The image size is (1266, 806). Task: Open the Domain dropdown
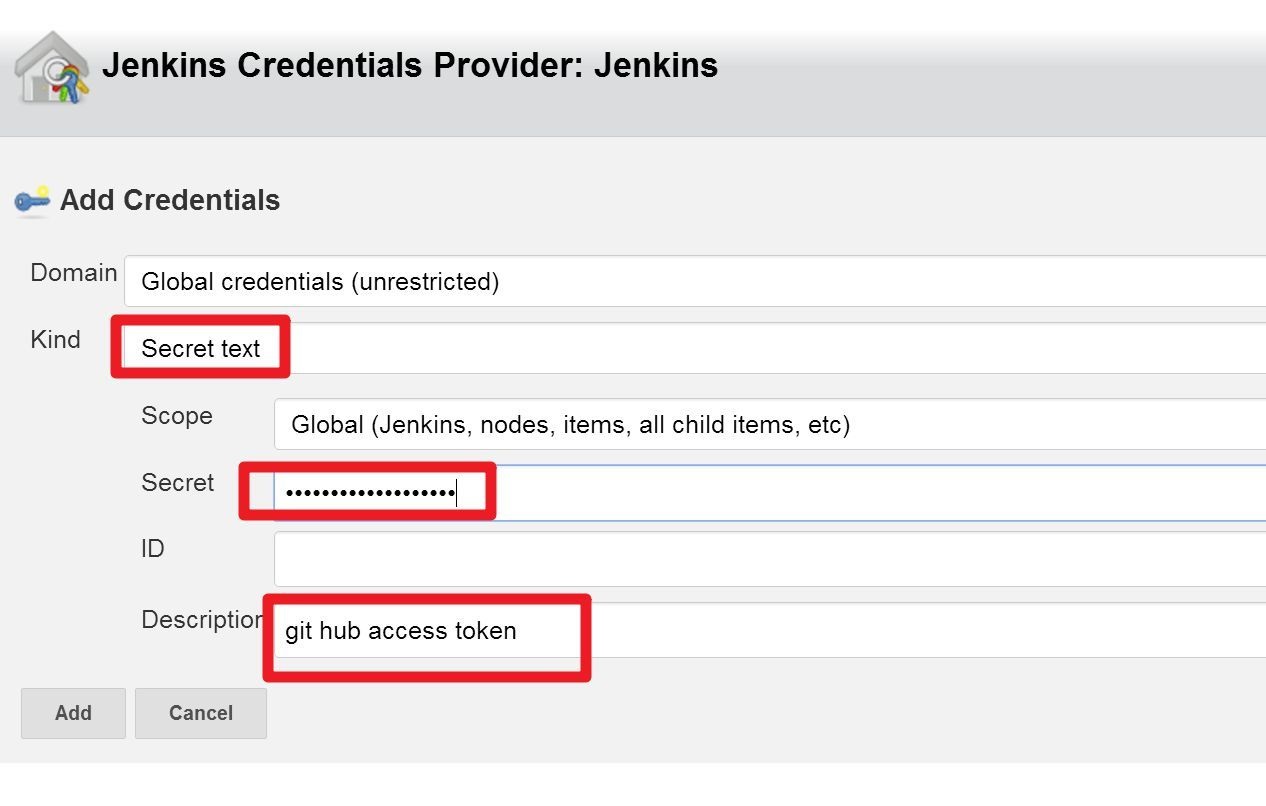click(x=695, y=281)
